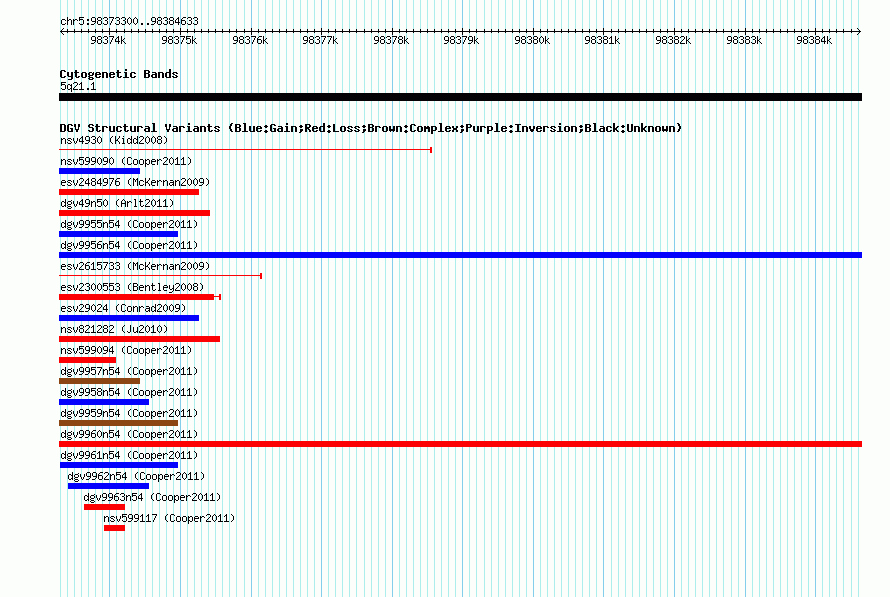Click the DGV Structural Variants track title
The image size is (890, 597).
click(371, 128)
